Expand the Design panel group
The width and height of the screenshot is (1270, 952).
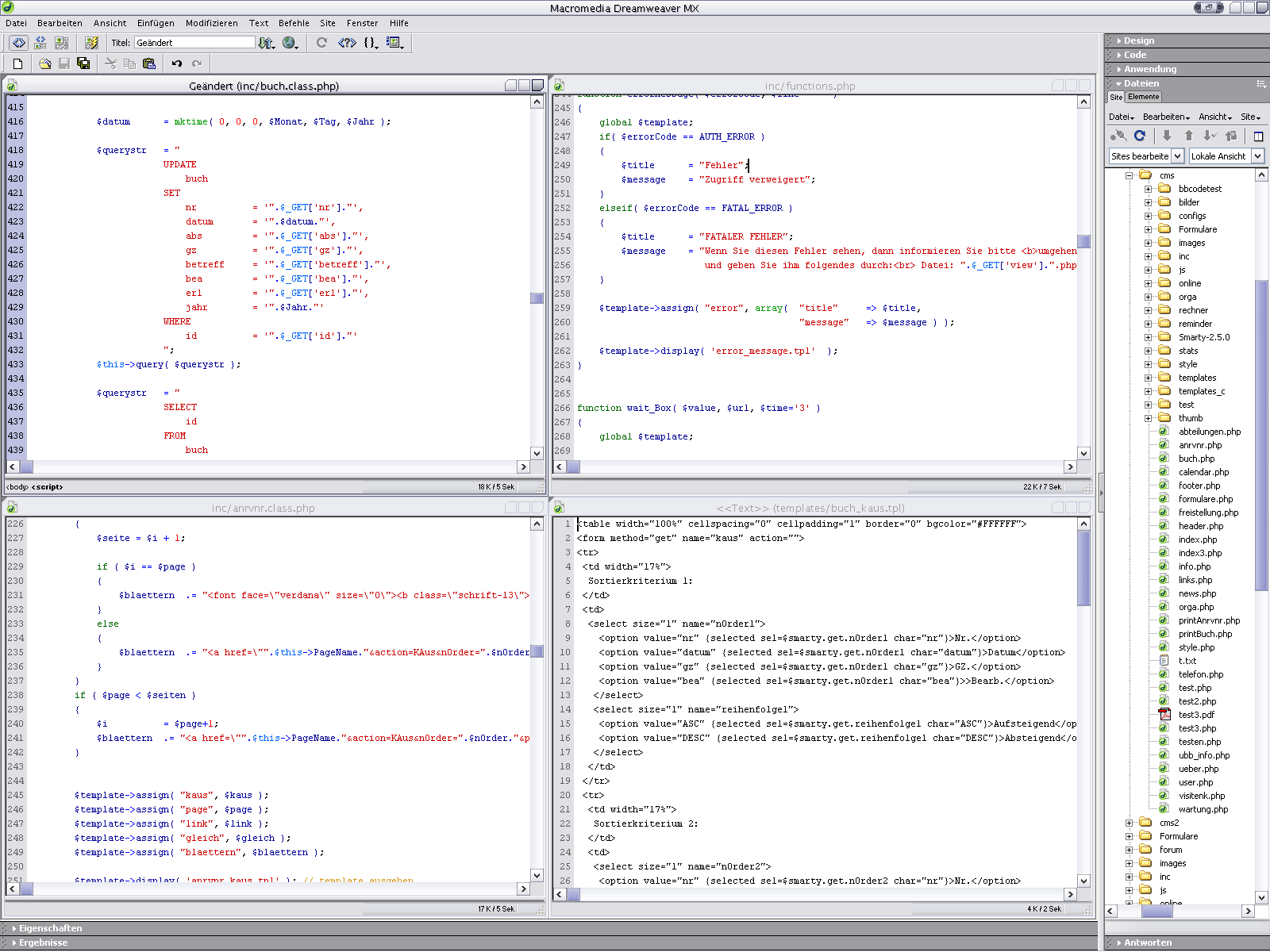[x=1138, y=40]
